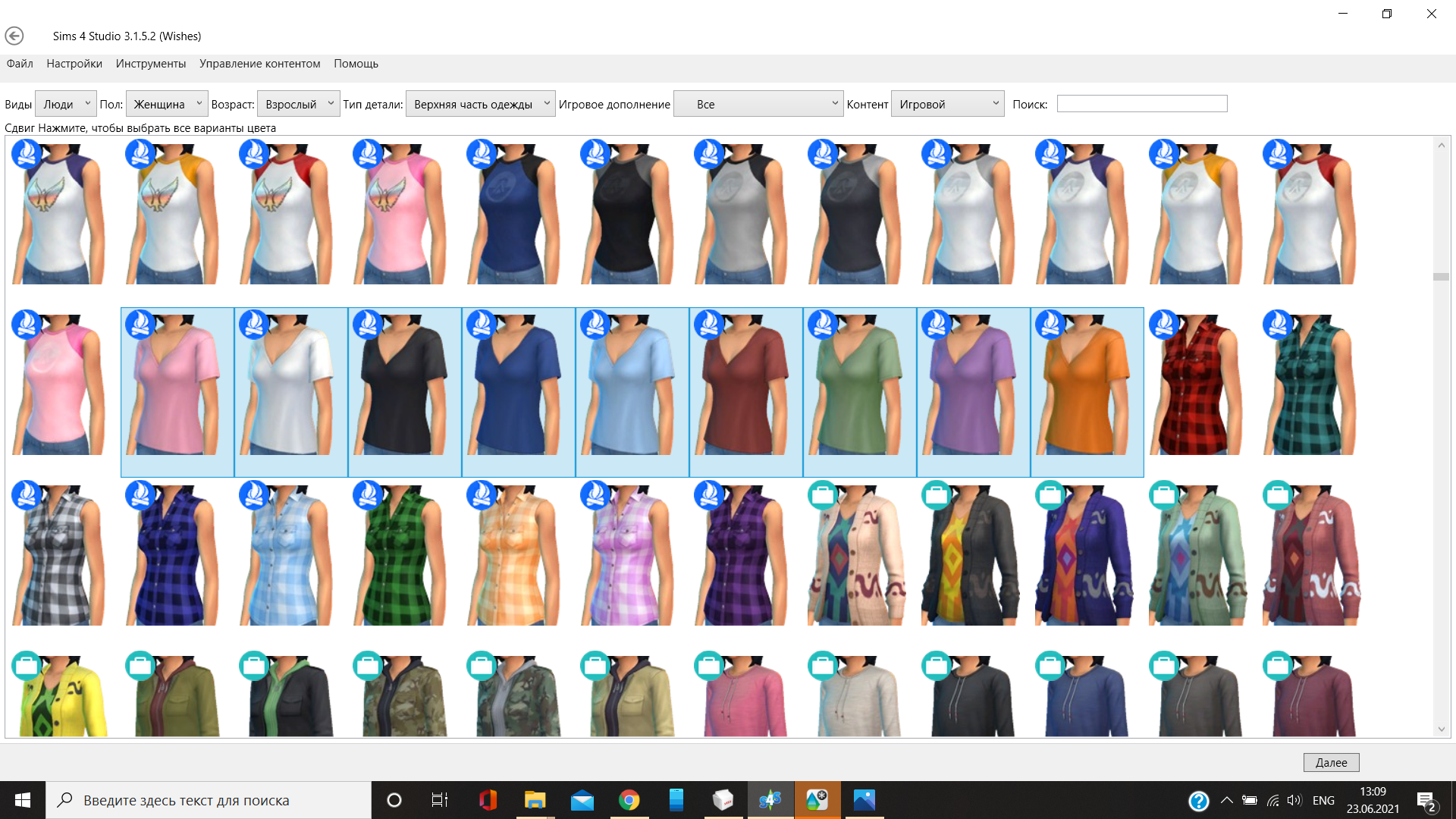Open File Explorer from taskbar
Image resolution: width=1456 pixels, height=819 pixels.
click(x=535, y=800)
